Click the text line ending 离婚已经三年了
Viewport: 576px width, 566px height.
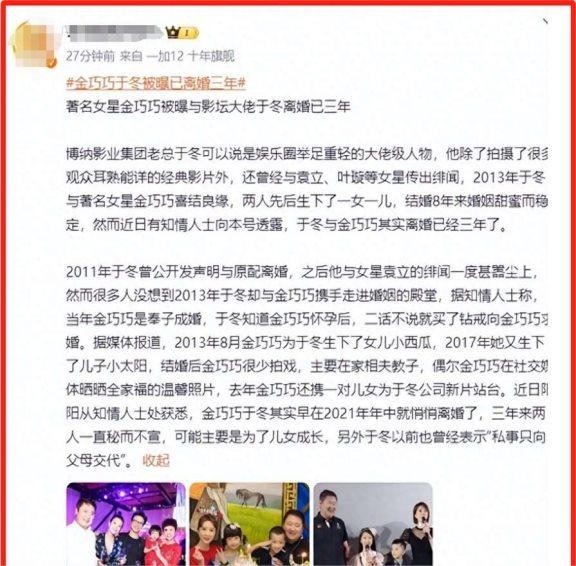287,225
